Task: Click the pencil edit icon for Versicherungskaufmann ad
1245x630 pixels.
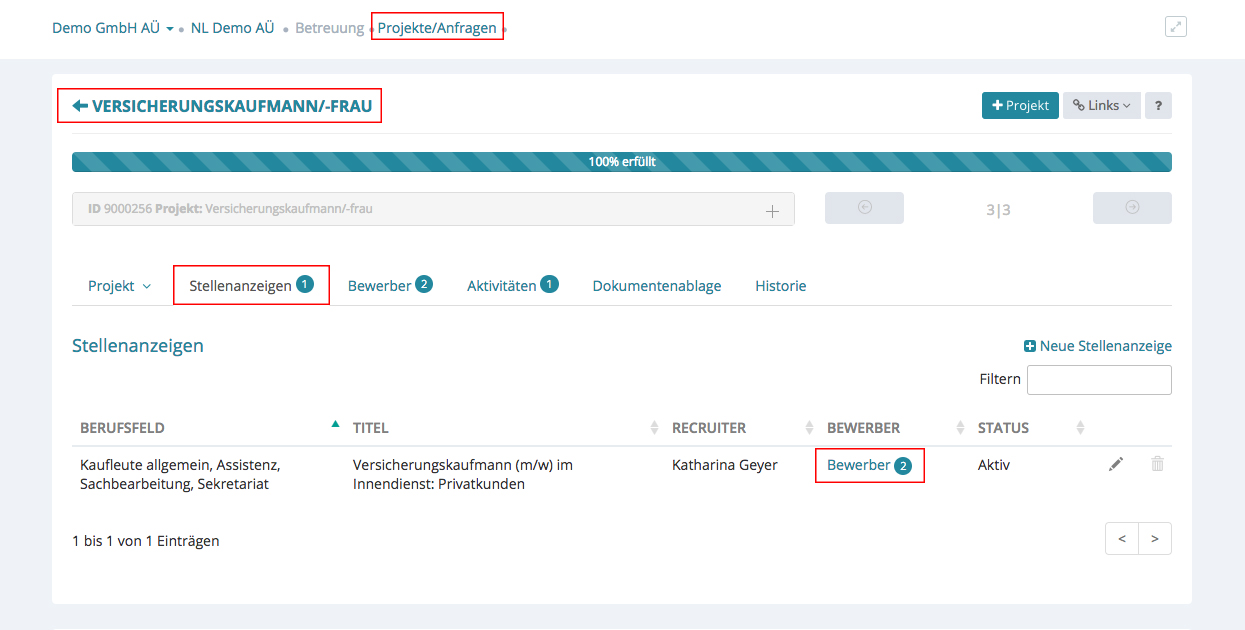Action: coord(1116,464)
